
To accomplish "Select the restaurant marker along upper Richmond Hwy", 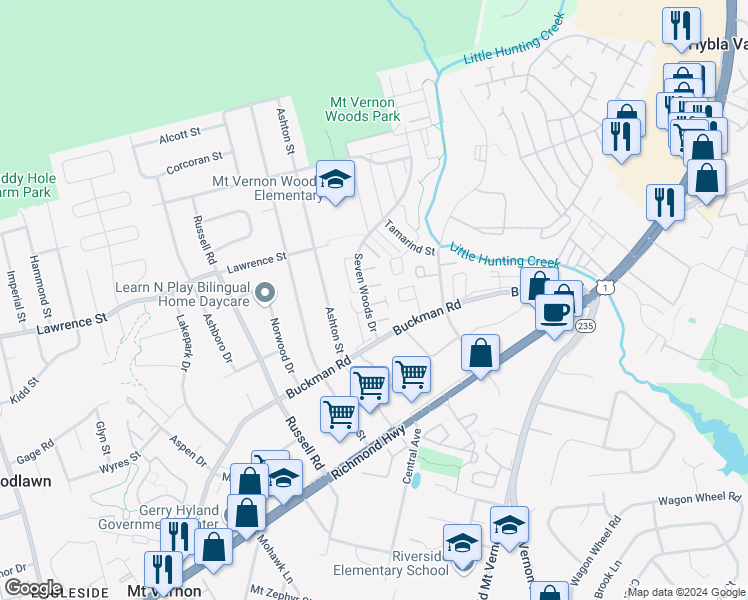I will click(x=665, y=203).
